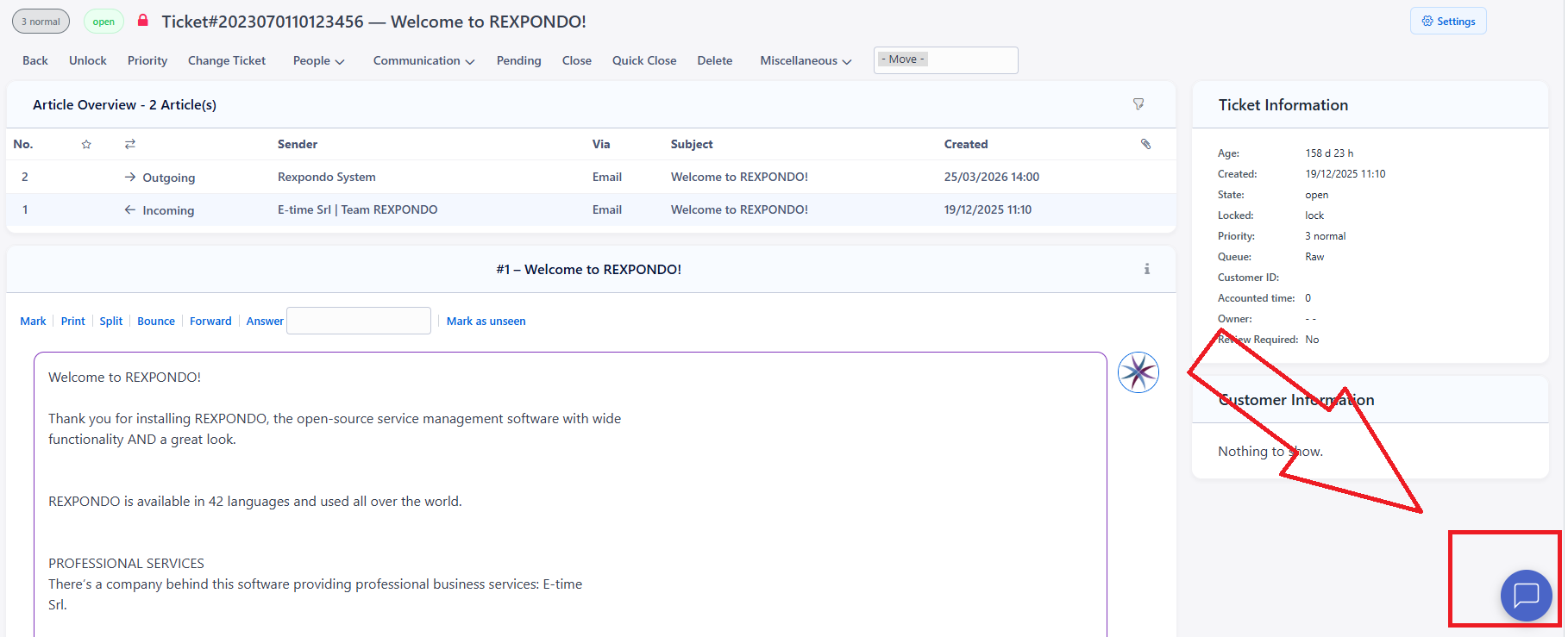1568x637 pixels.
Task: Sort articles by No. column
Action: 23,144
